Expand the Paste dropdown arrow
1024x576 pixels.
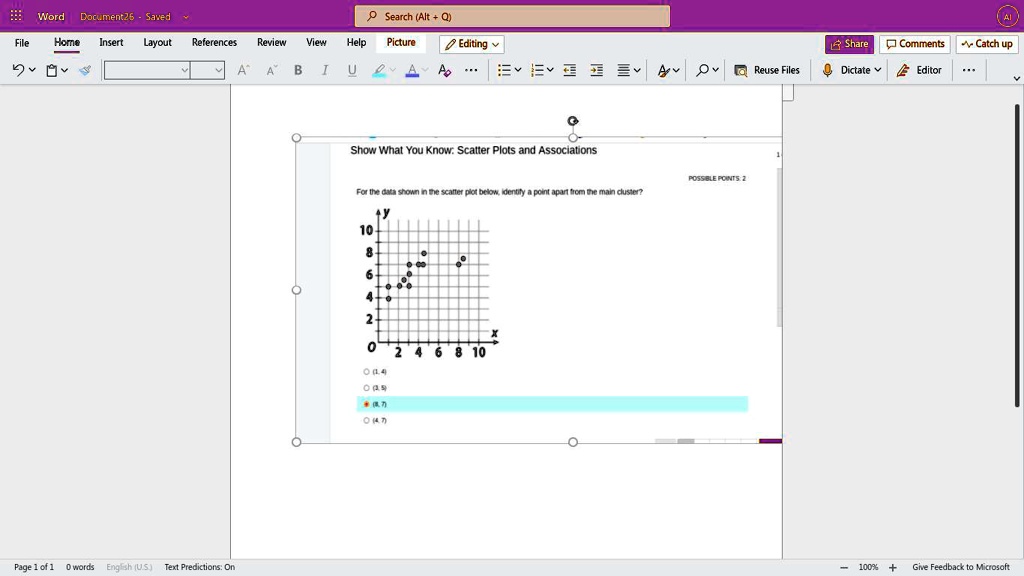point(64,70)
